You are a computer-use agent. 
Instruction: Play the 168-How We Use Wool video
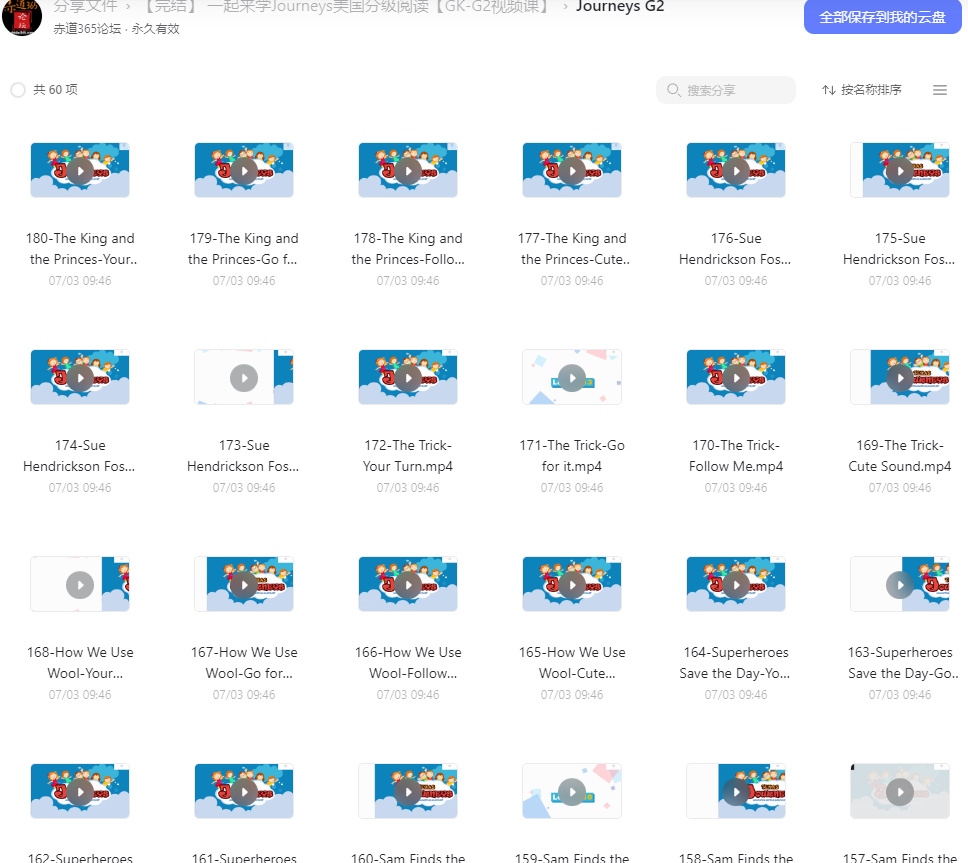[80, 585]
